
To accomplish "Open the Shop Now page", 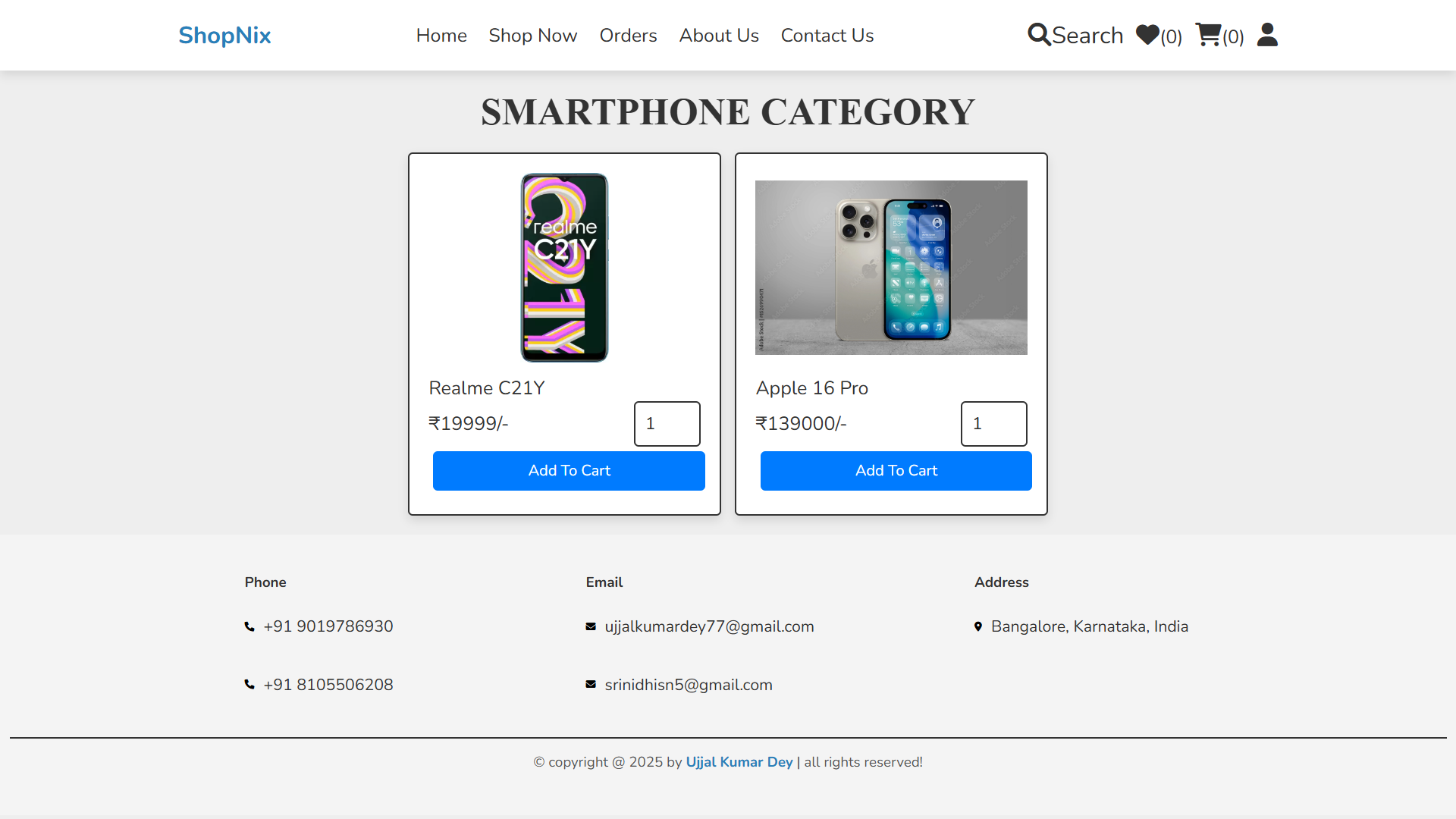I will (533, 36).
